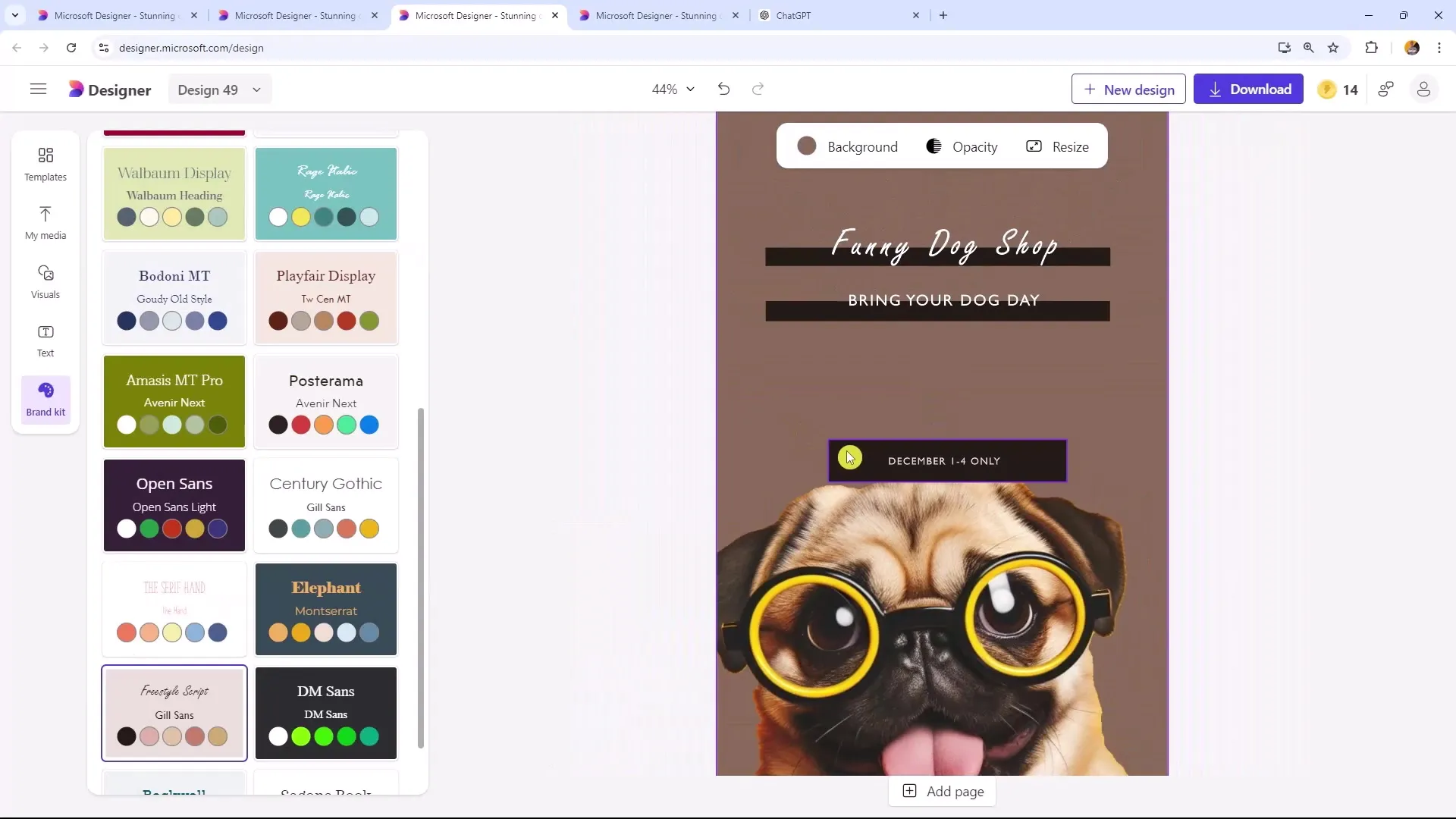Close the active Microsoft Designer tab
The width and height of the screenshot is (1456, 819).
tap(555, 15)
